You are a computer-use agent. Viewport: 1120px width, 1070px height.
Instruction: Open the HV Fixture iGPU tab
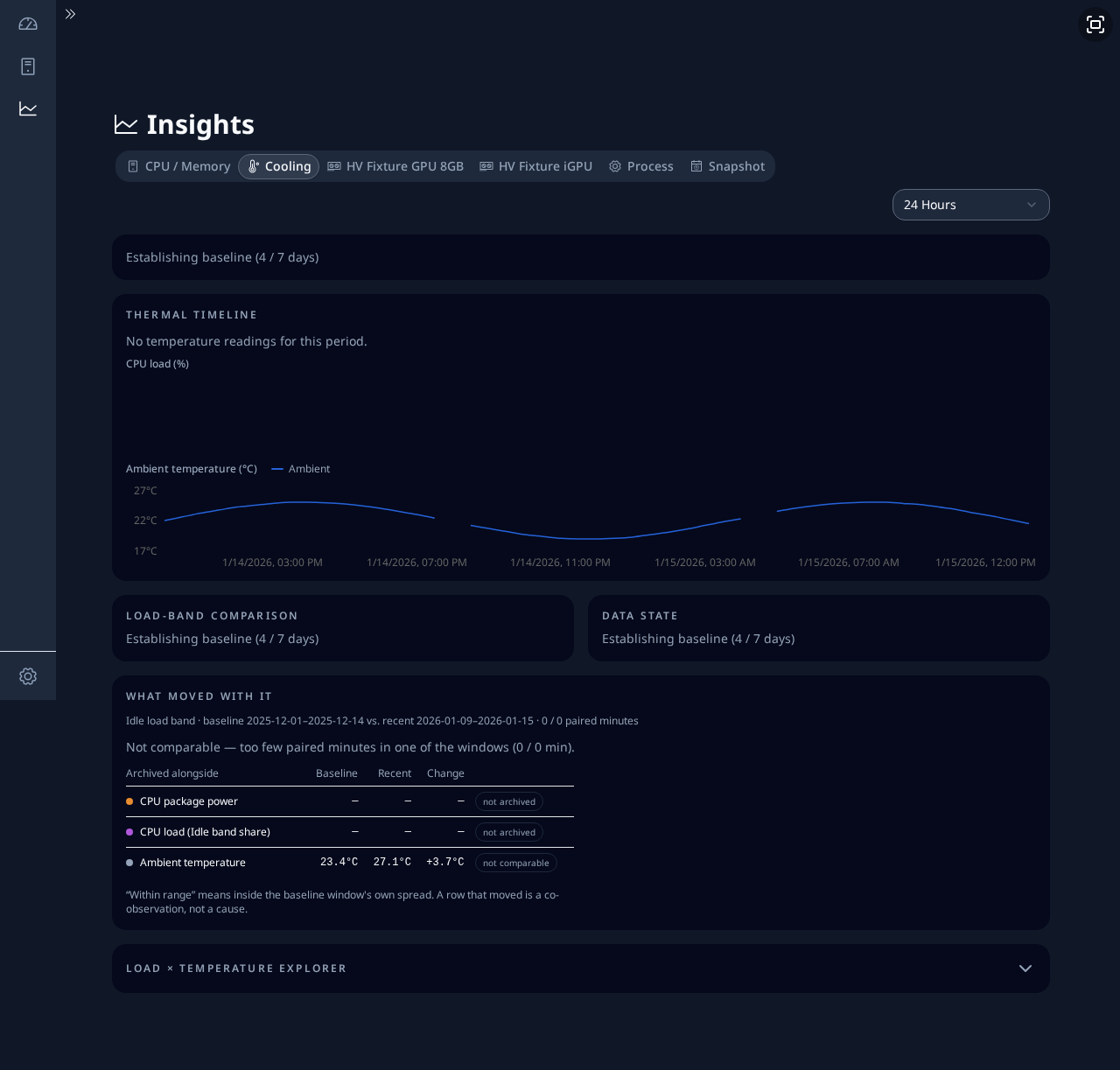tap(536, 166)
